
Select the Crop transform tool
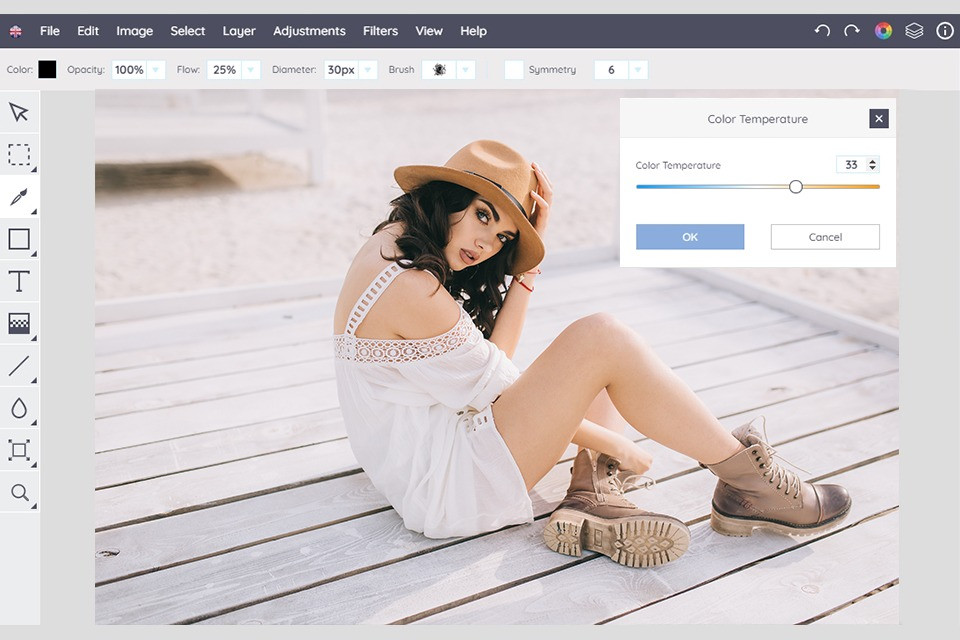(19, 450)
